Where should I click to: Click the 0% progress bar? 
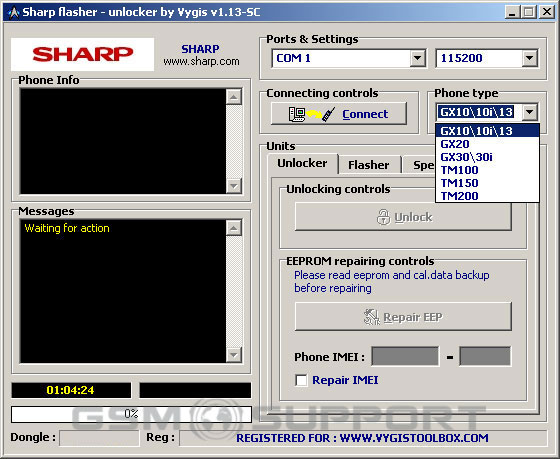coord(131,414)
